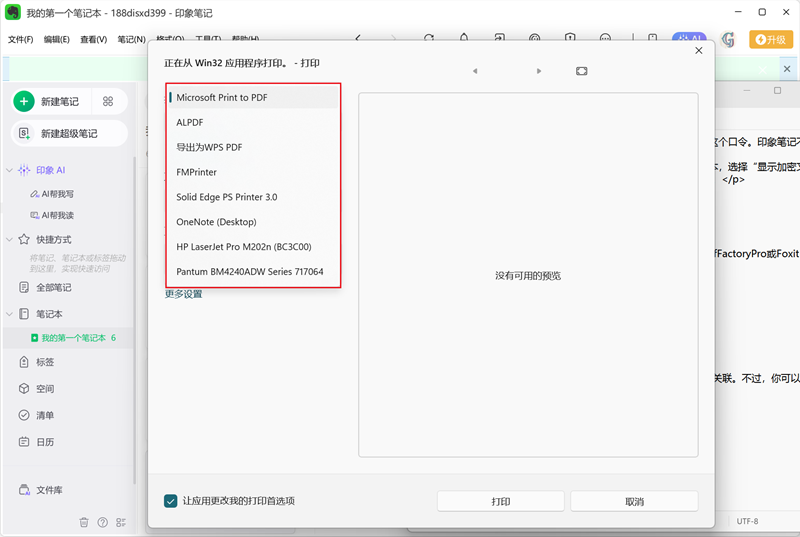Click 新建超级笔记 button
The width and height of the screenshot is (800, 537).
(x=69, y=134)
